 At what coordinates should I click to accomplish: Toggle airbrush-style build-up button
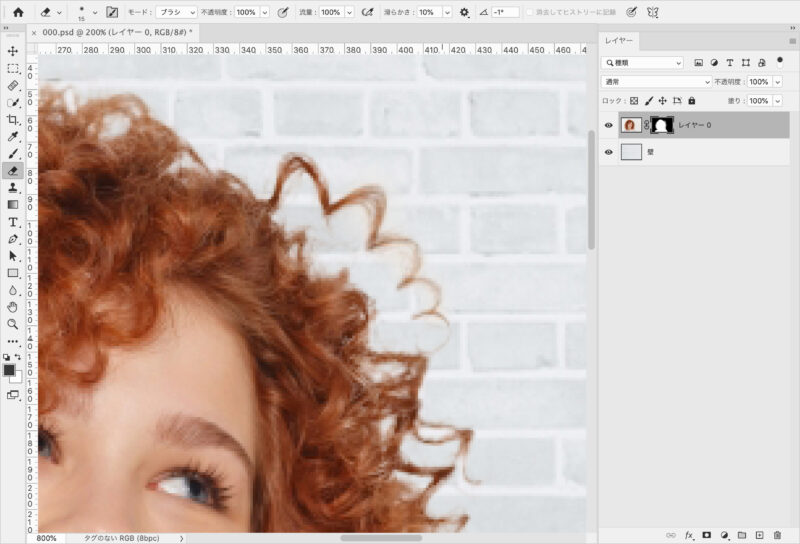(x=367, y=12)
